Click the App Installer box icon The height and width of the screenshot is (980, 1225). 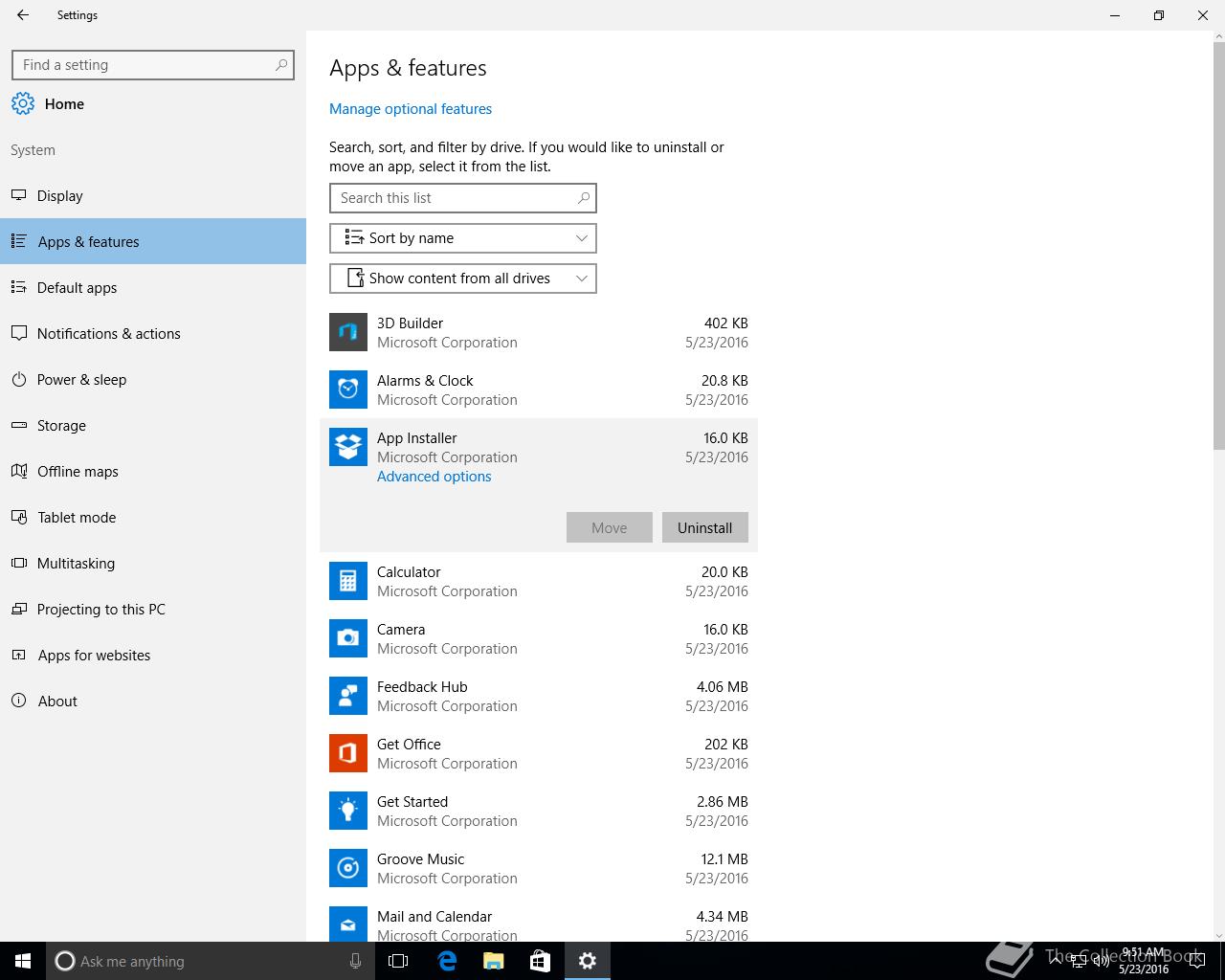[348, 447]
